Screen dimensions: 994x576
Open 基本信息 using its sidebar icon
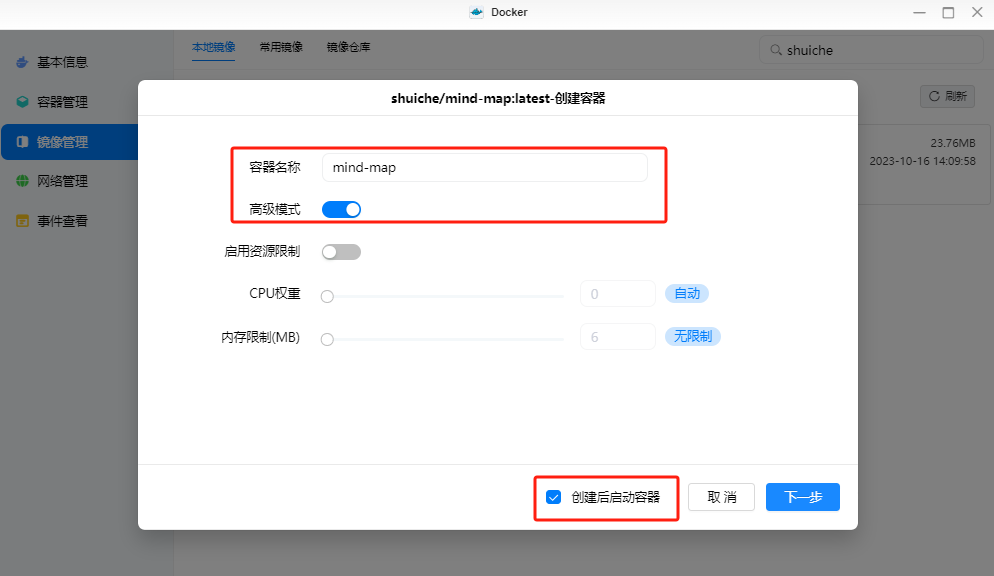coord(21,61)
